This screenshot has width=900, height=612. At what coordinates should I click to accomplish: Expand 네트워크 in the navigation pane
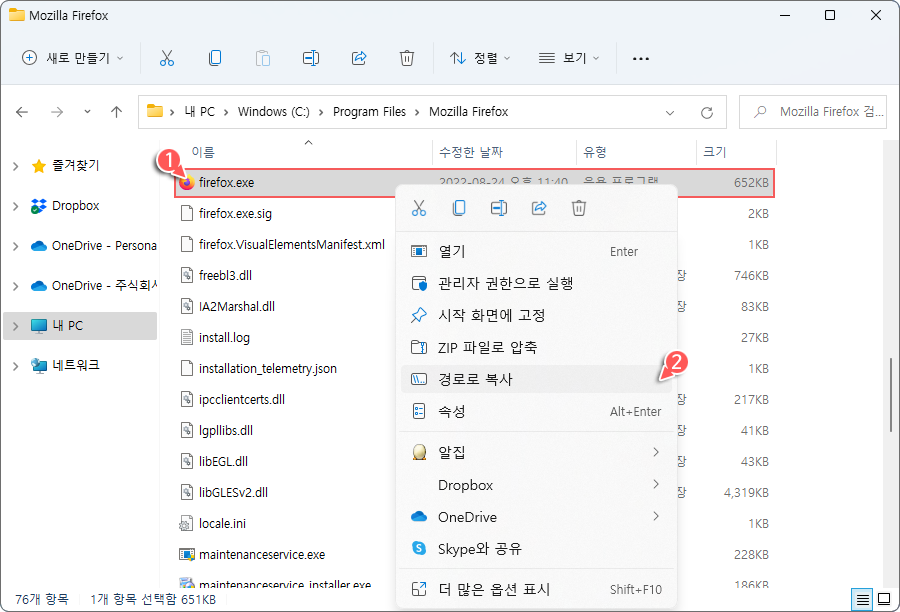(x=16, y=364)
